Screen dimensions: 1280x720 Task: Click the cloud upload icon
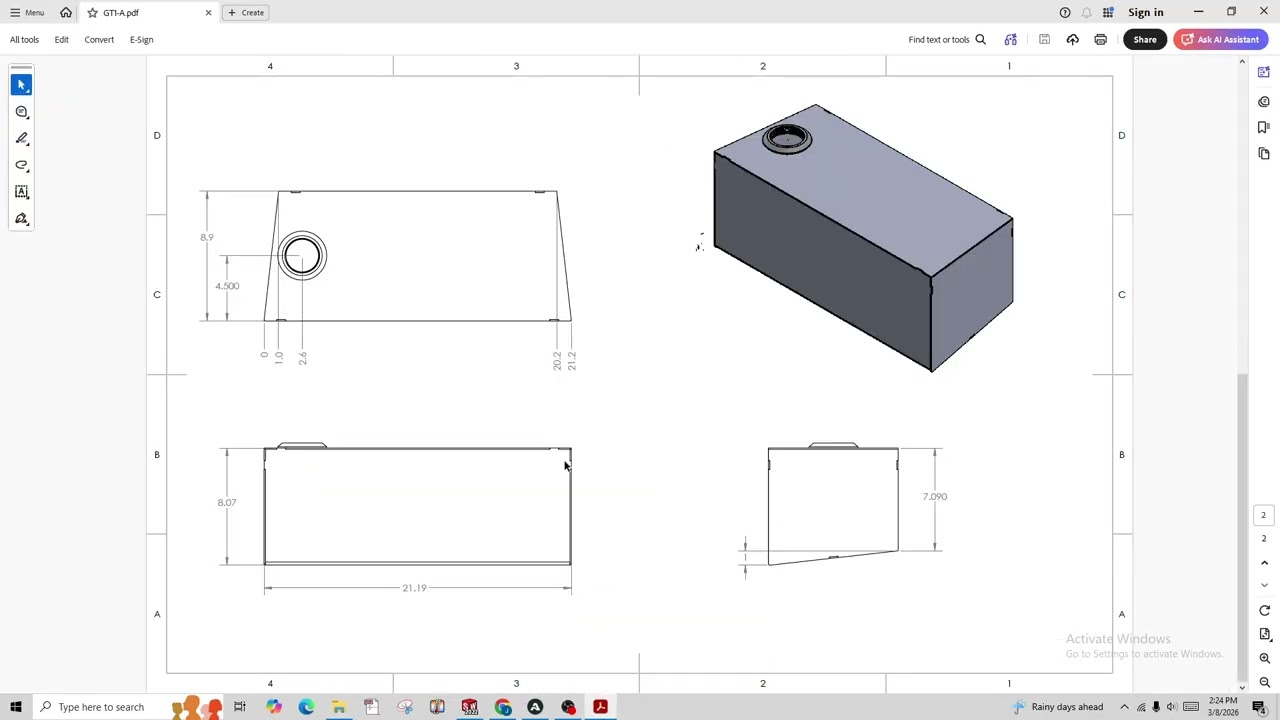[x=1072, y=39]
